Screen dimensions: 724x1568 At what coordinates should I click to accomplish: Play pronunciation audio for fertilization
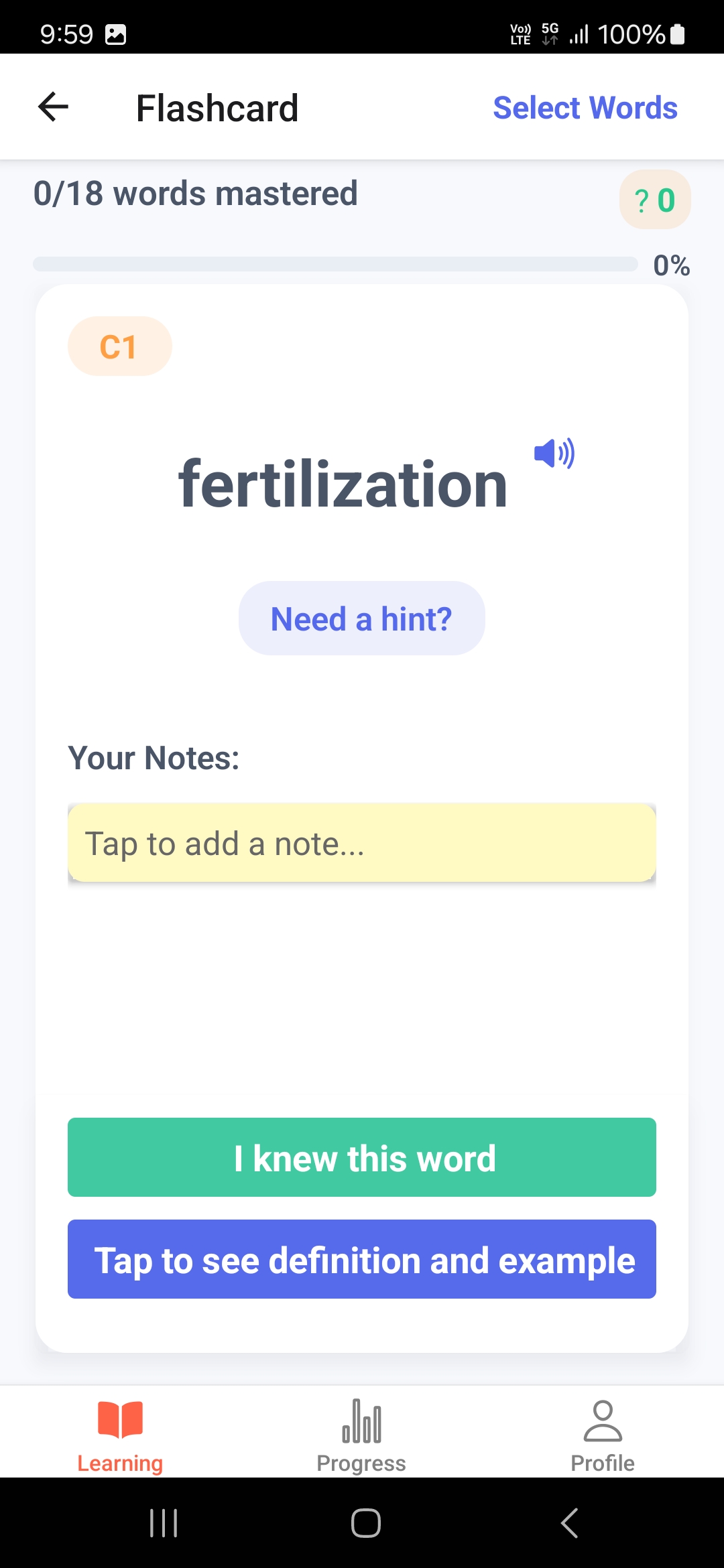click(x=554, y=454)
